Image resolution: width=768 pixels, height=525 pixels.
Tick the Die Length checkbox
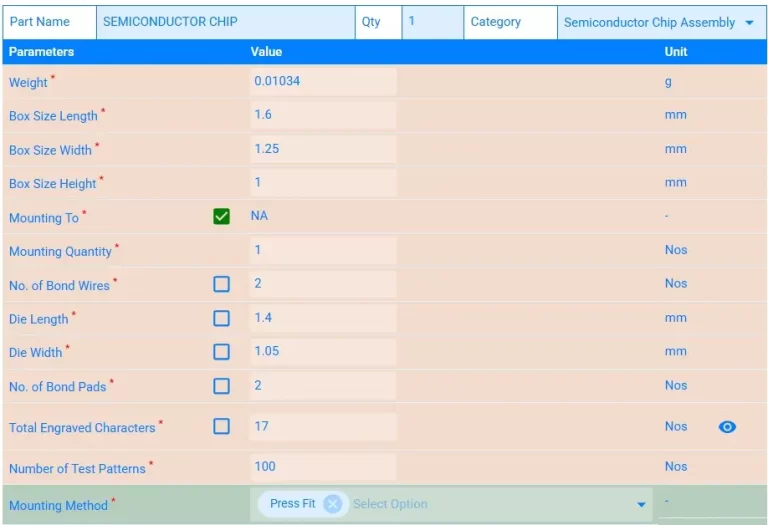tap(222, 318)
